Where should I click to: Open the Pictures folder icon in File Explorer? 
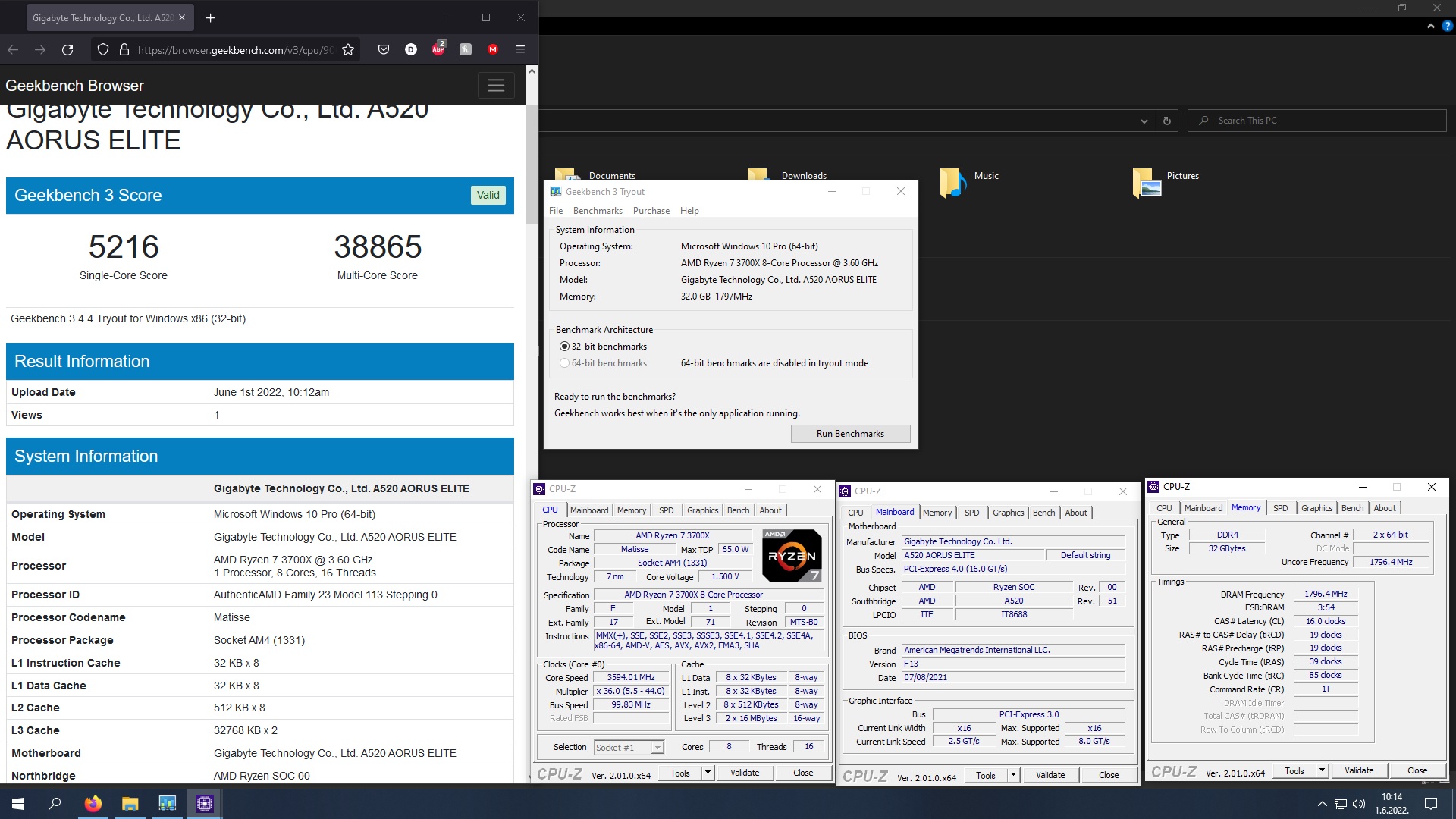[1147, 183]
